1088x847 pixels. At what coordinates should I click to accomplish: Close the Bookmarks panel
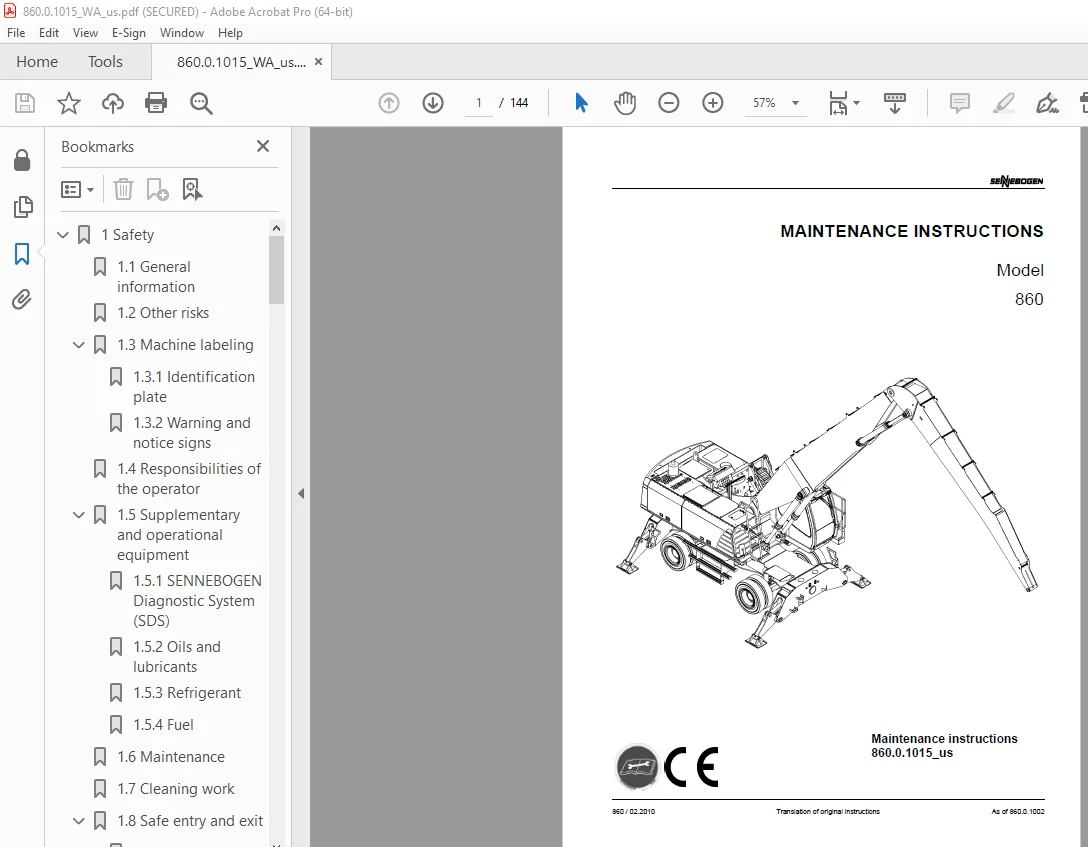click(263, 146)
